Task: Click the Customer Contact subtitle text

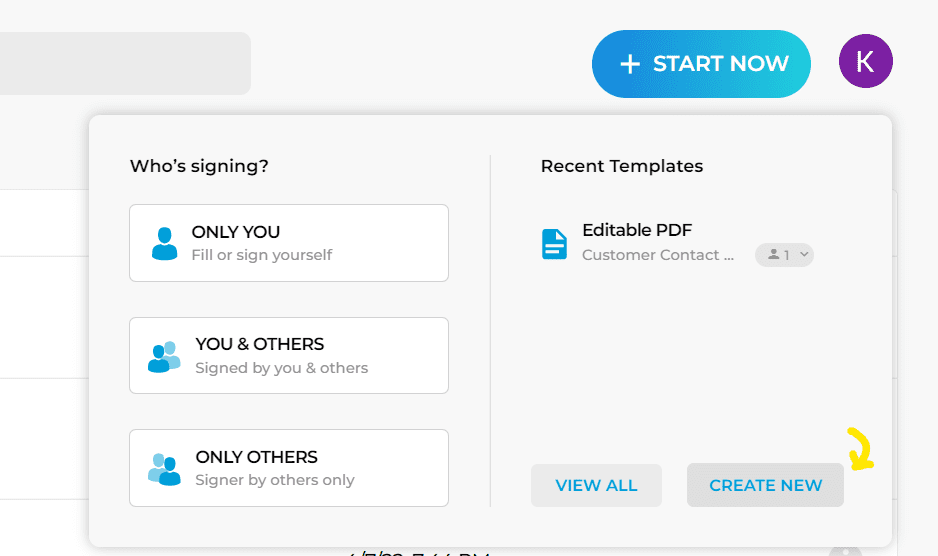Action: coord(658,255)
